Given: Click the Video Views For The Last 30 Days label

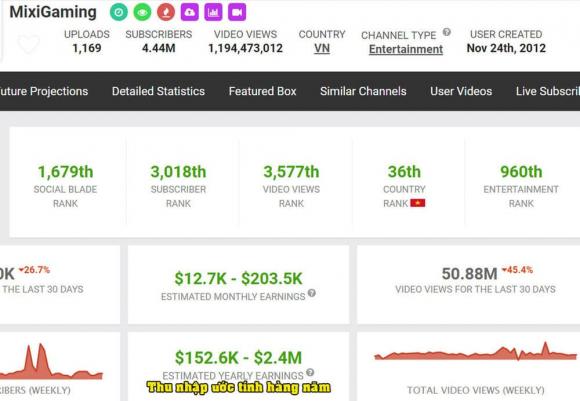Looking at the screenshot, I should 475,289.
